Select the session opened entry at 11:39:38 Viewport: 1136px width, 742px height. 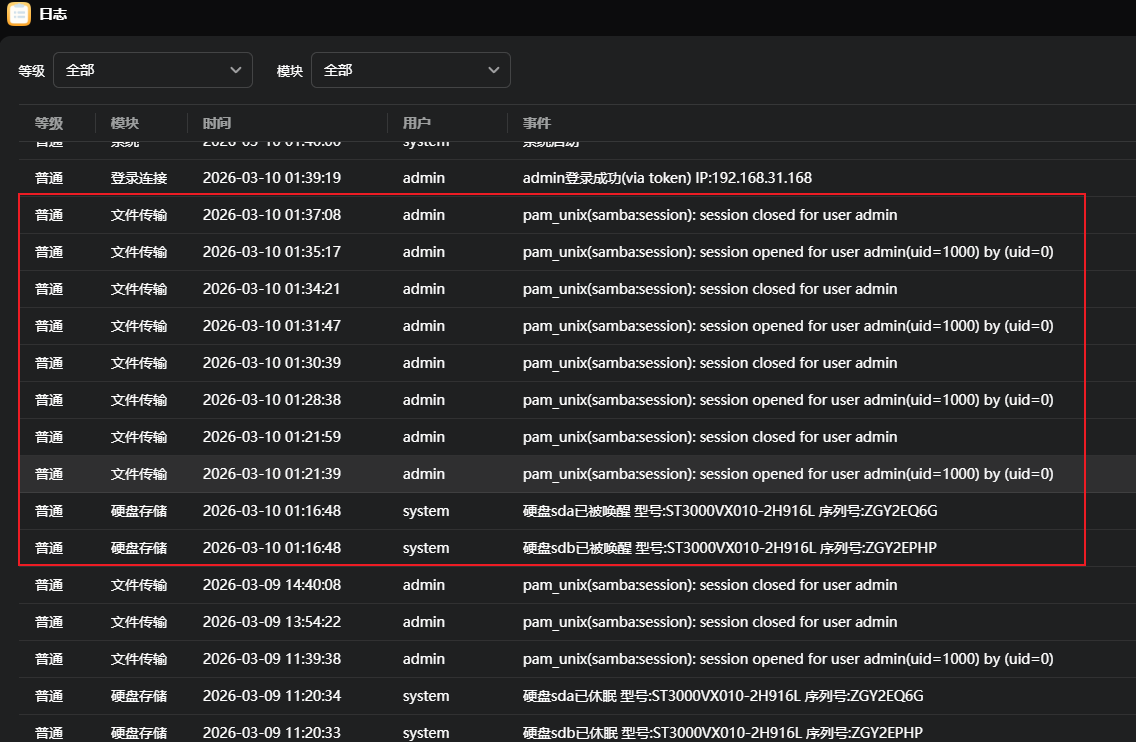pyautogui.click(x=787, y=659)
